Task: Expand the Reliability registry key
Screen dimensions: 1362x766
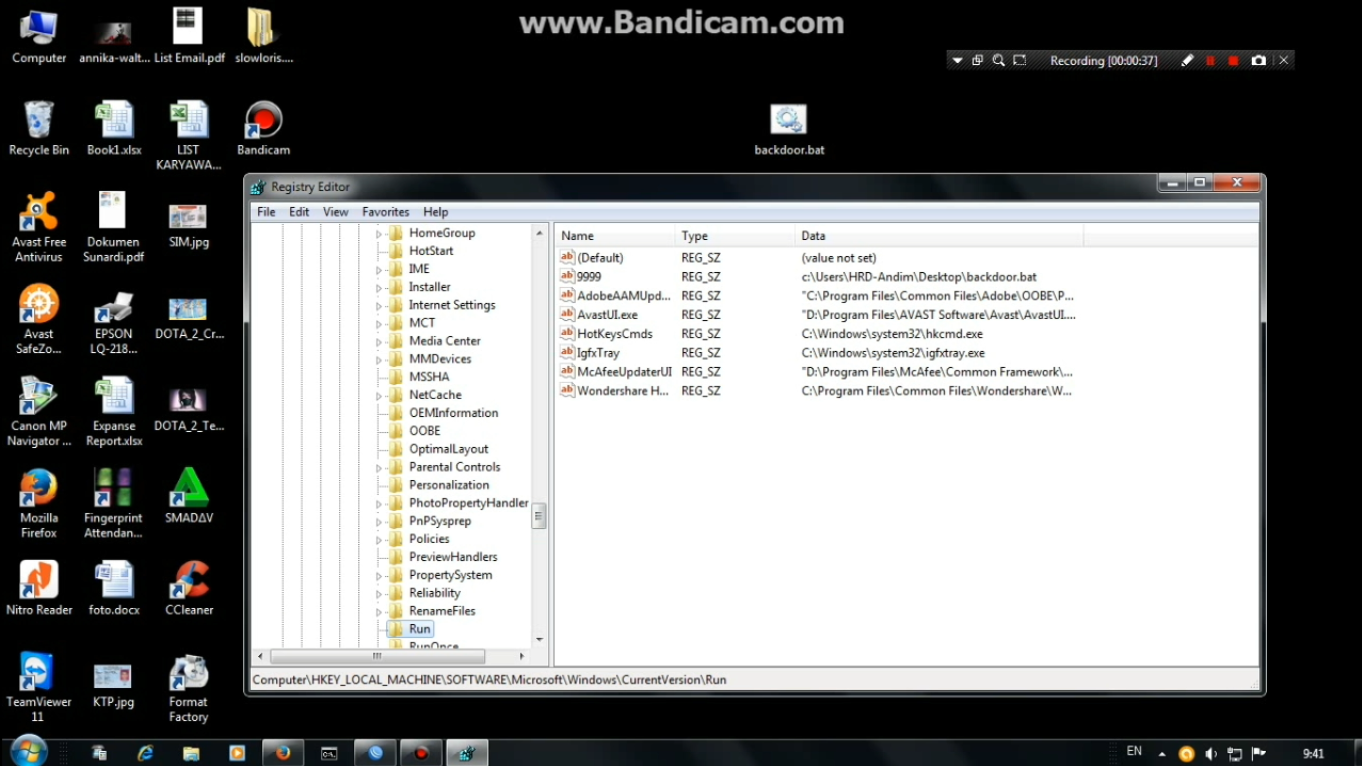Action: (379, 594)
